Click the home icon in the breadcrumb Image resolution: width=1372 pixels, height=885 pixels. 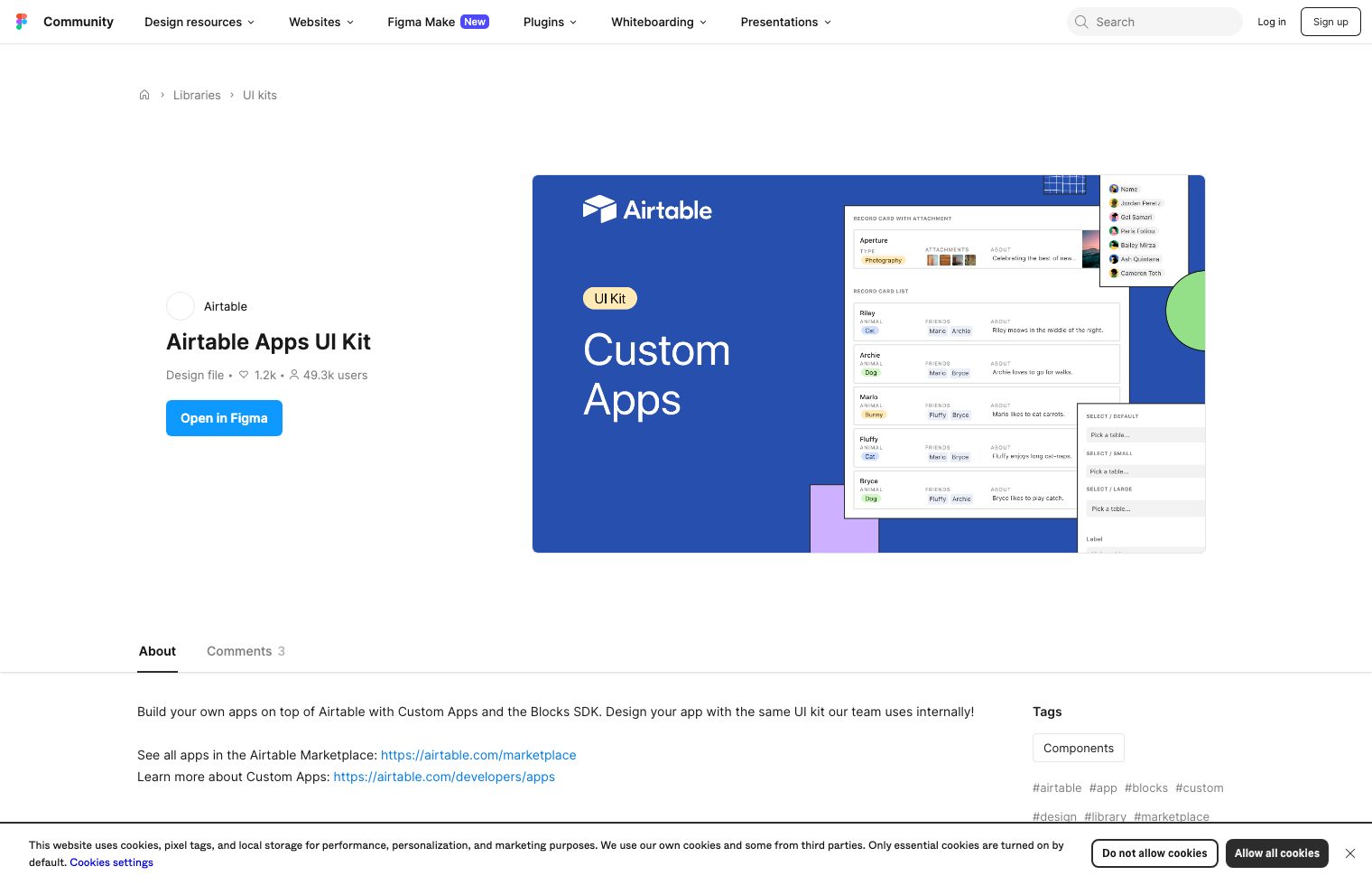144,95
